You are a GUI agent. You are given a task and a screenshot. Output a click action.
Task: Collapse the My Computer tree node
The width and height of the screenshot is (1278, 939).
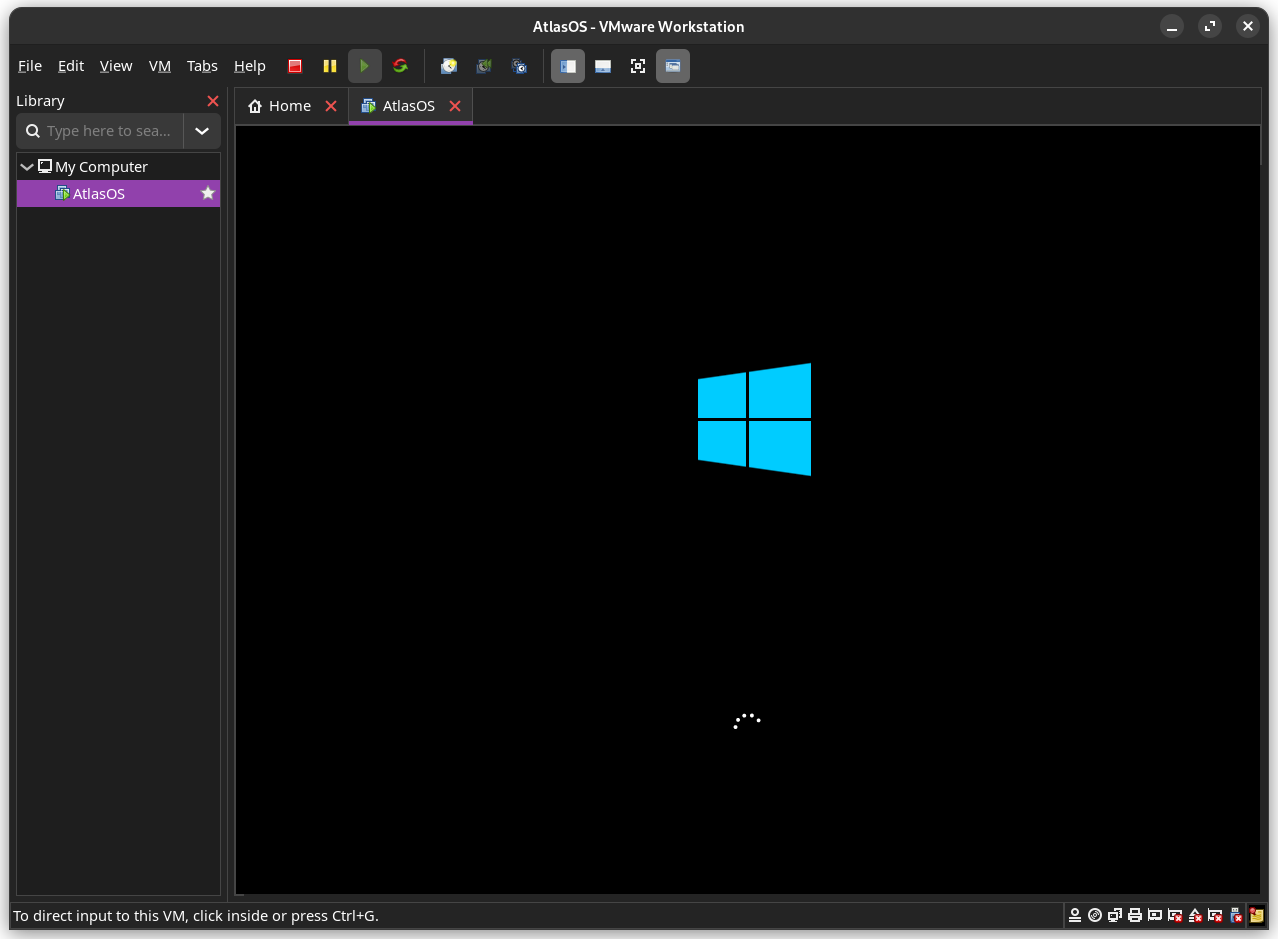click(27, 167)
